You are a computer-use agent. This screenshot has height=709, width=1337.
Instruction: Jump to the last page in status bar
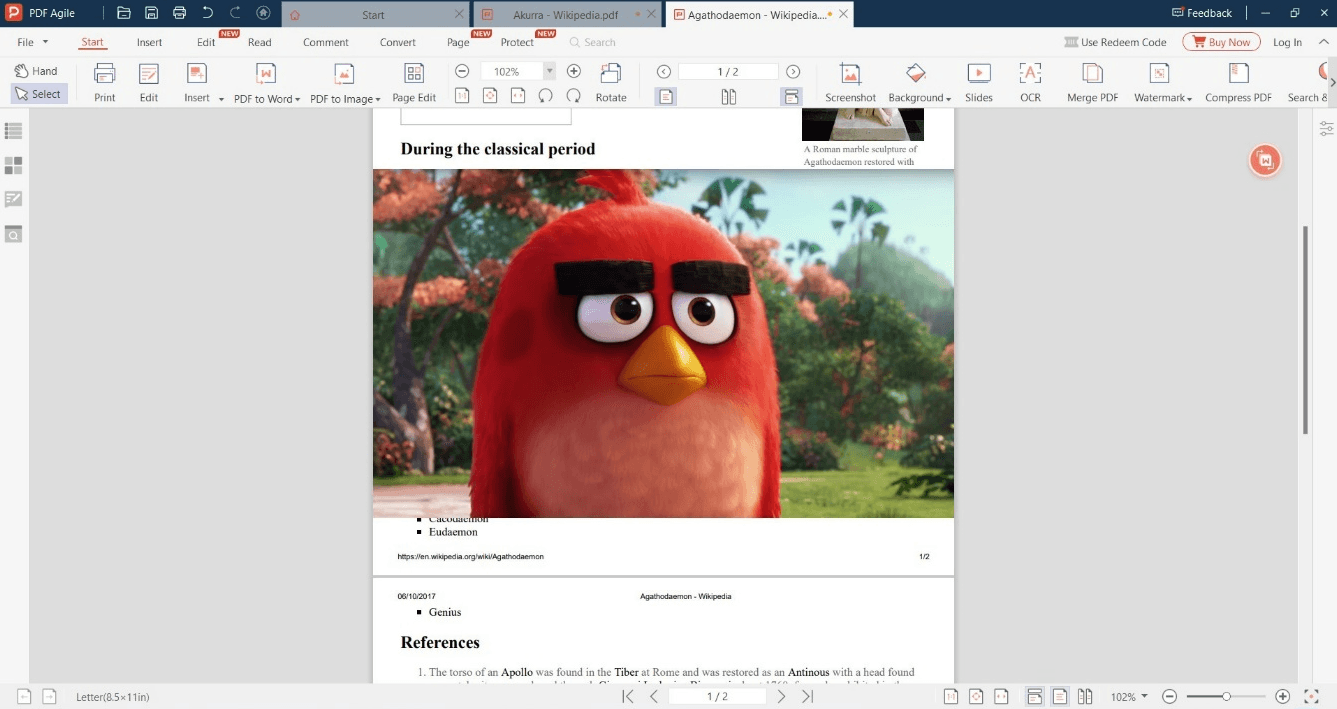coord(808,696)
